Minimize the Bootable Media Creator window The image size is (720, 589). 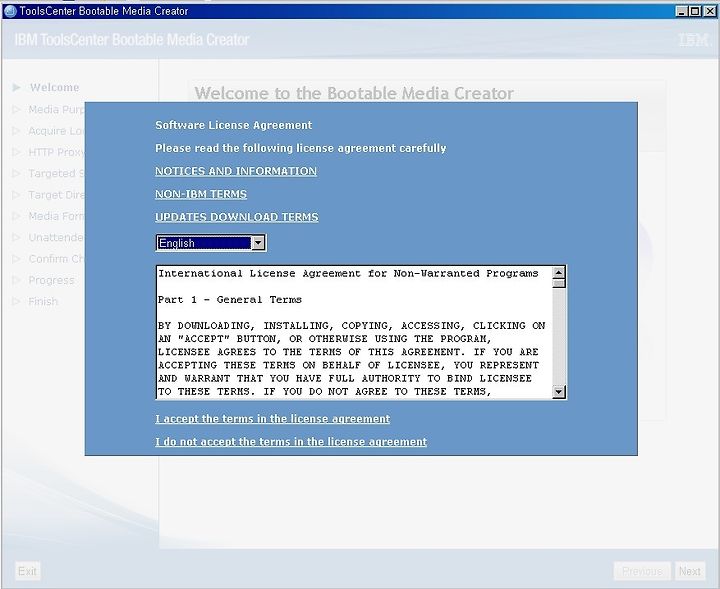point(681,11)
